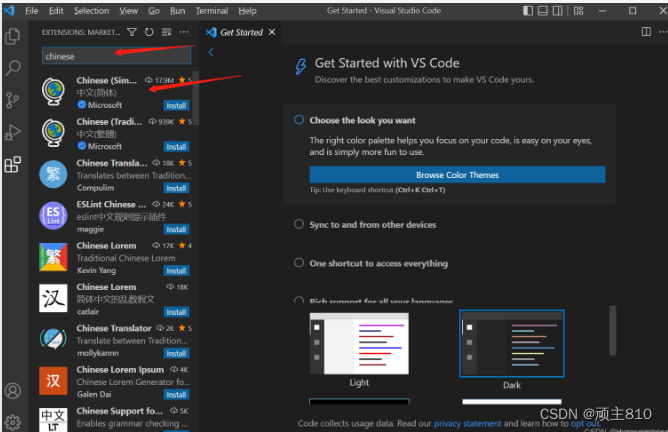The width and height of the screenshot is (668, 432).
Task: Install Chinese Lorem by catlair
Action: (176, 312)
